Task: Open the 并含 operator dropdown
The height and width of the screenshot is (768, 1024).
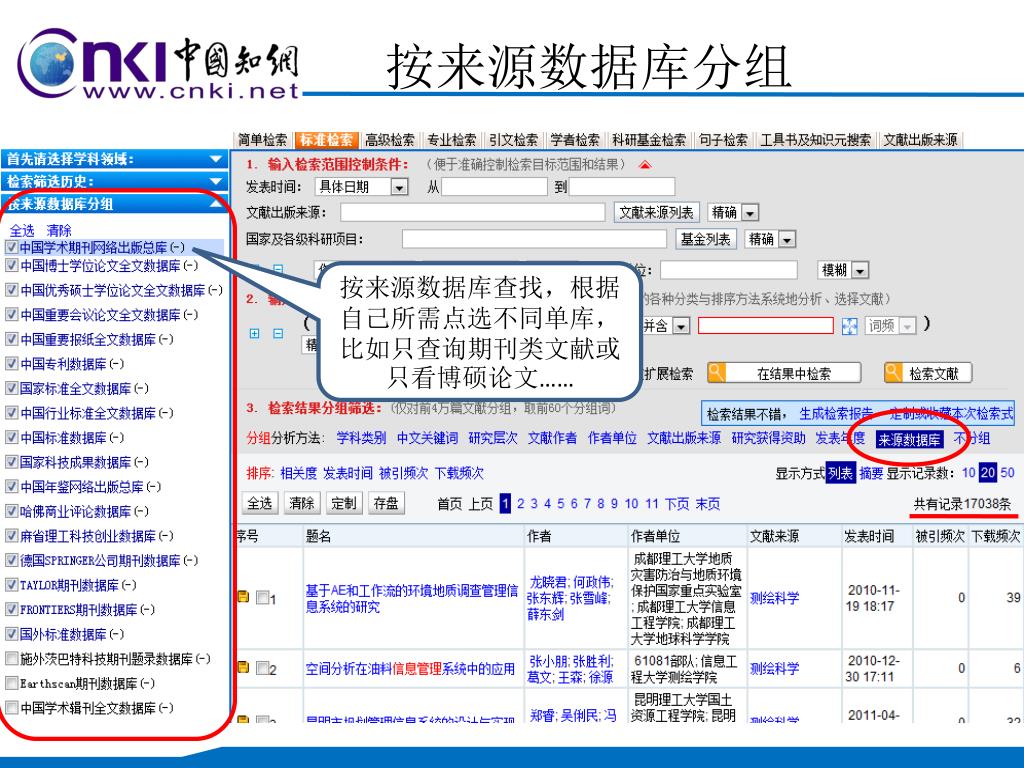Action: point(681,325)
